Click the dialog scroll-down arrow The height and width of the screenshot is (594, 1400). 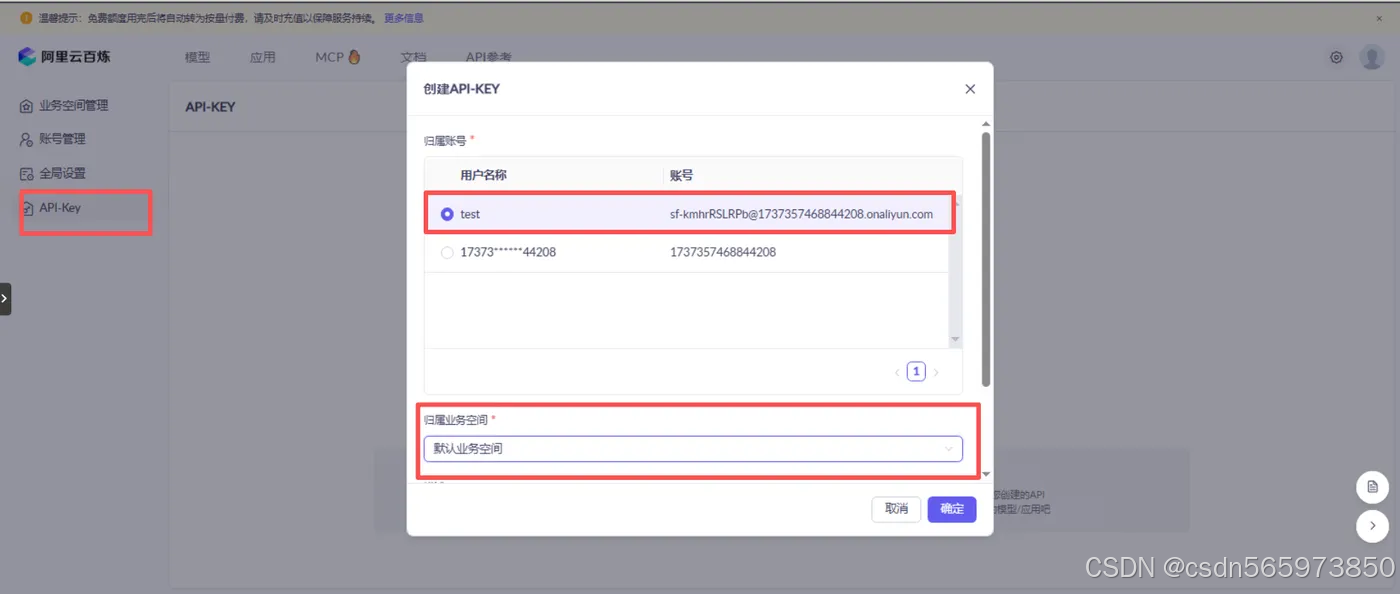point(986,474)
